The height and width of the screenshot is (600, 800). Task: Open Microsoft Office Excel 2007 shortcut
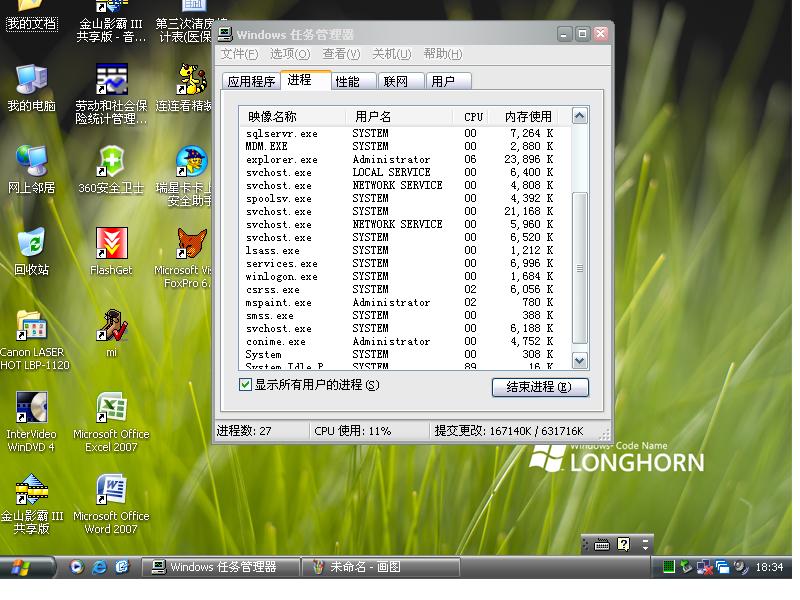point(111,408)
